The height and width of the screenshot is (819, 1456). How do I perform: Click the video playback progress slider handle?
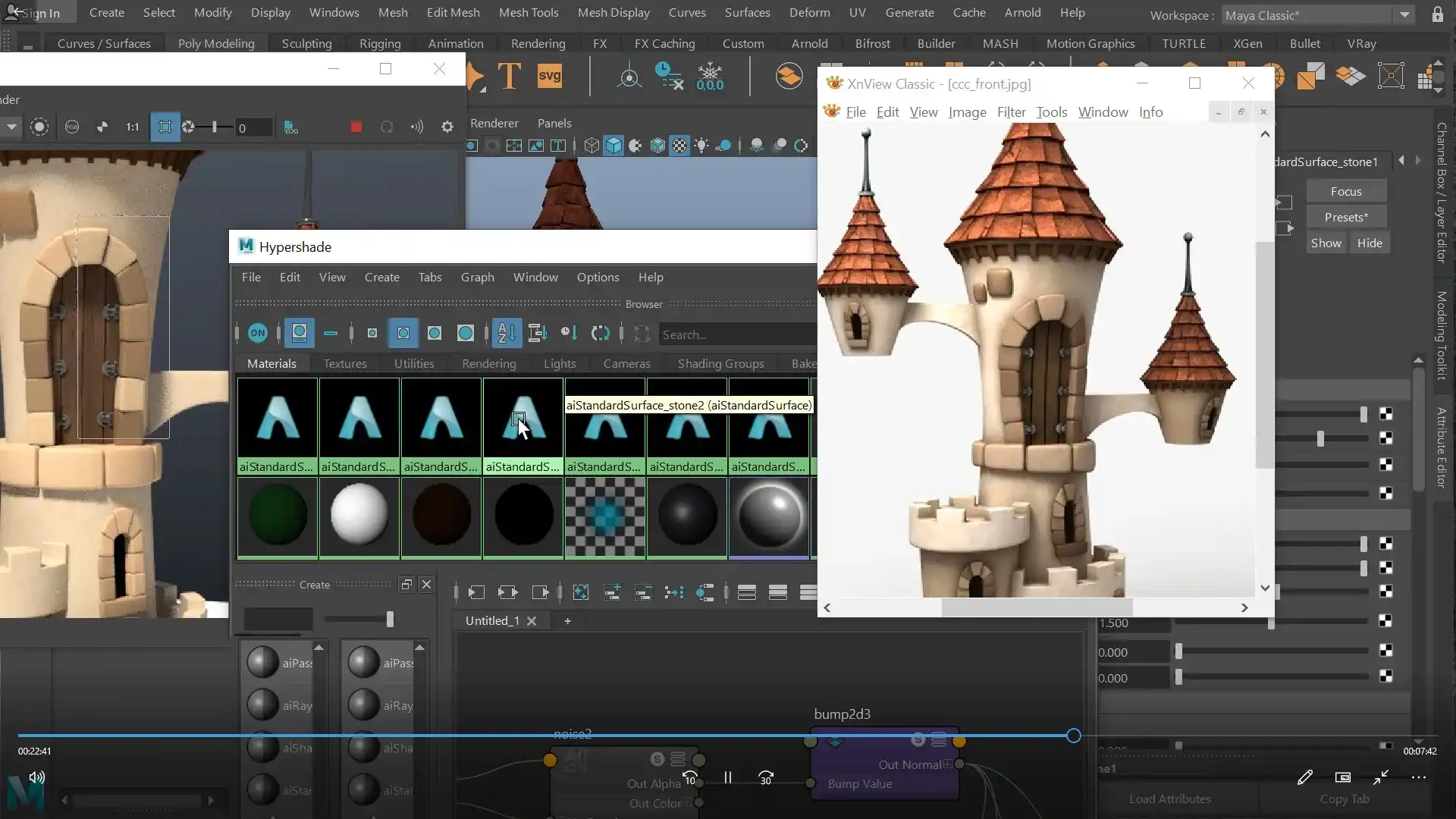point(1073,736)
